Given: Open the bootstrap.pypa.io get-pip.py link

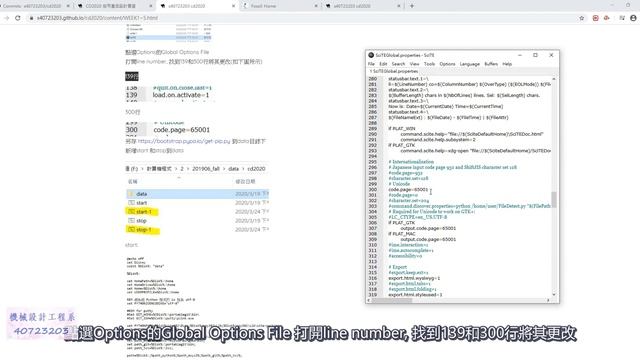Looking at the screenshot, I should tap(184, 141).
